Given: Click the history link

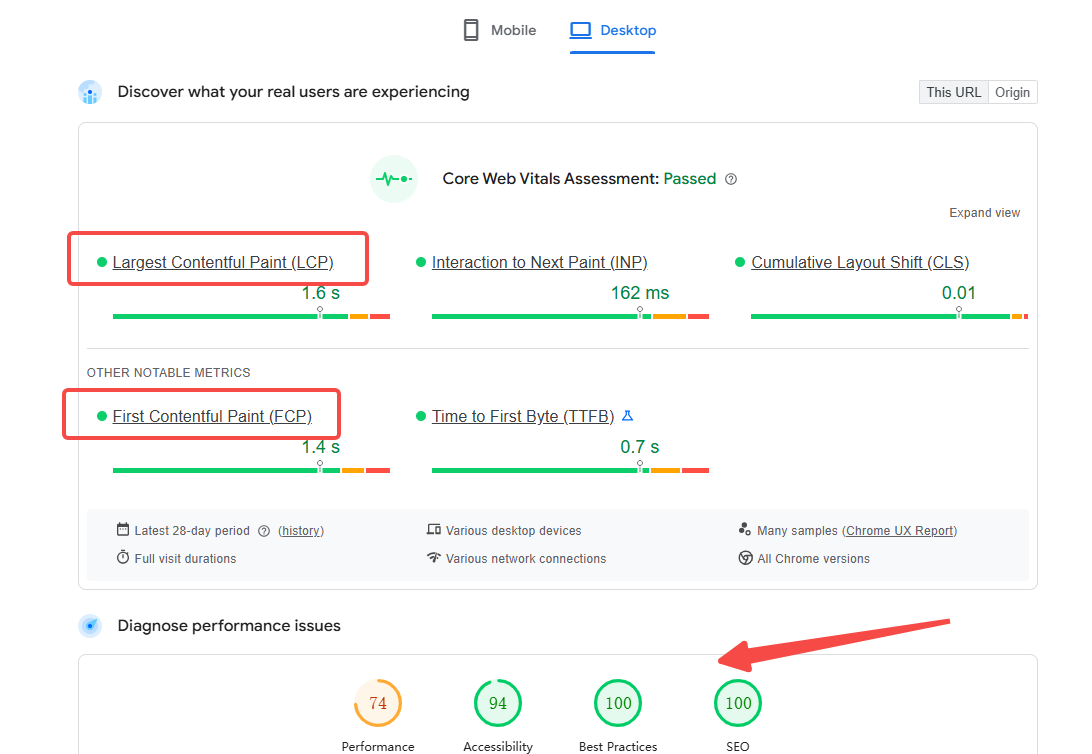Looking at the screenshot, I should pyautogui.click(x=301, y=531).
